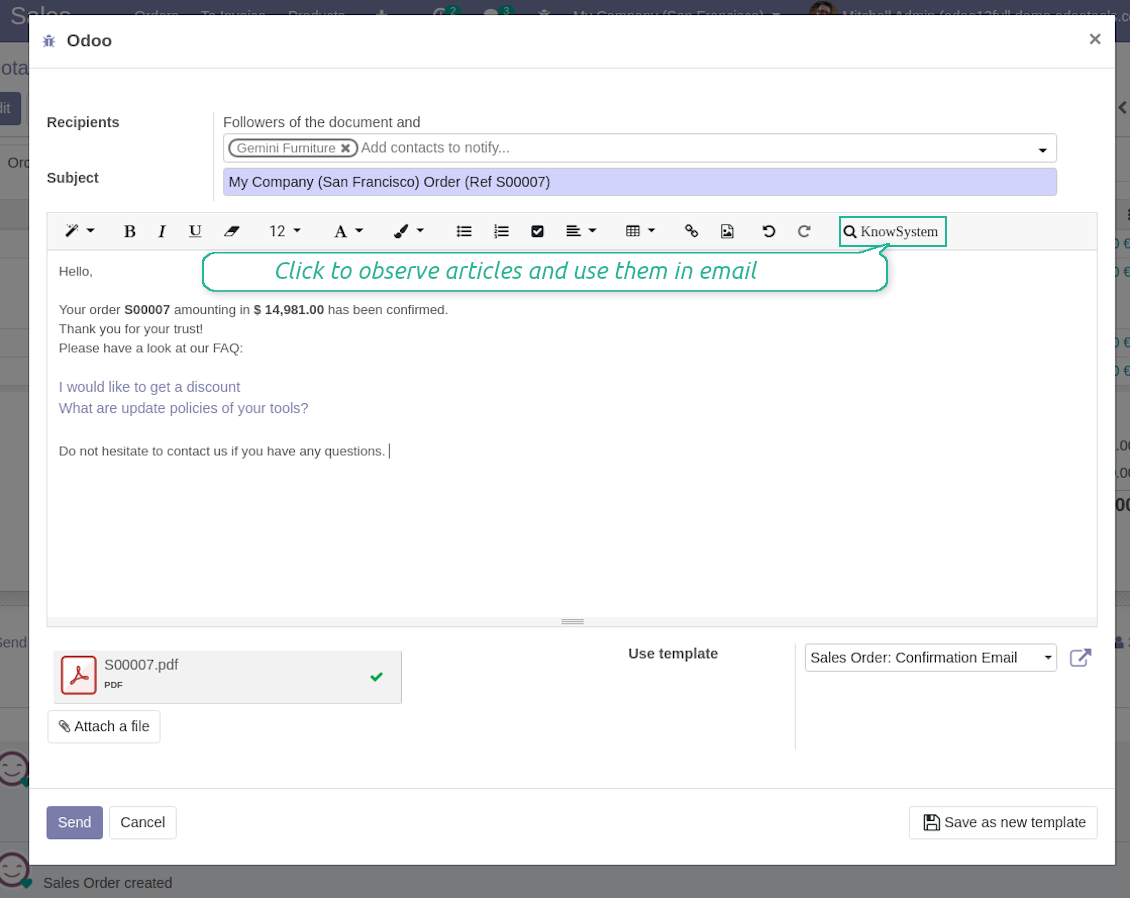
Task: Click the Odoo debug bug icon
Action: (x=49, y=41)
